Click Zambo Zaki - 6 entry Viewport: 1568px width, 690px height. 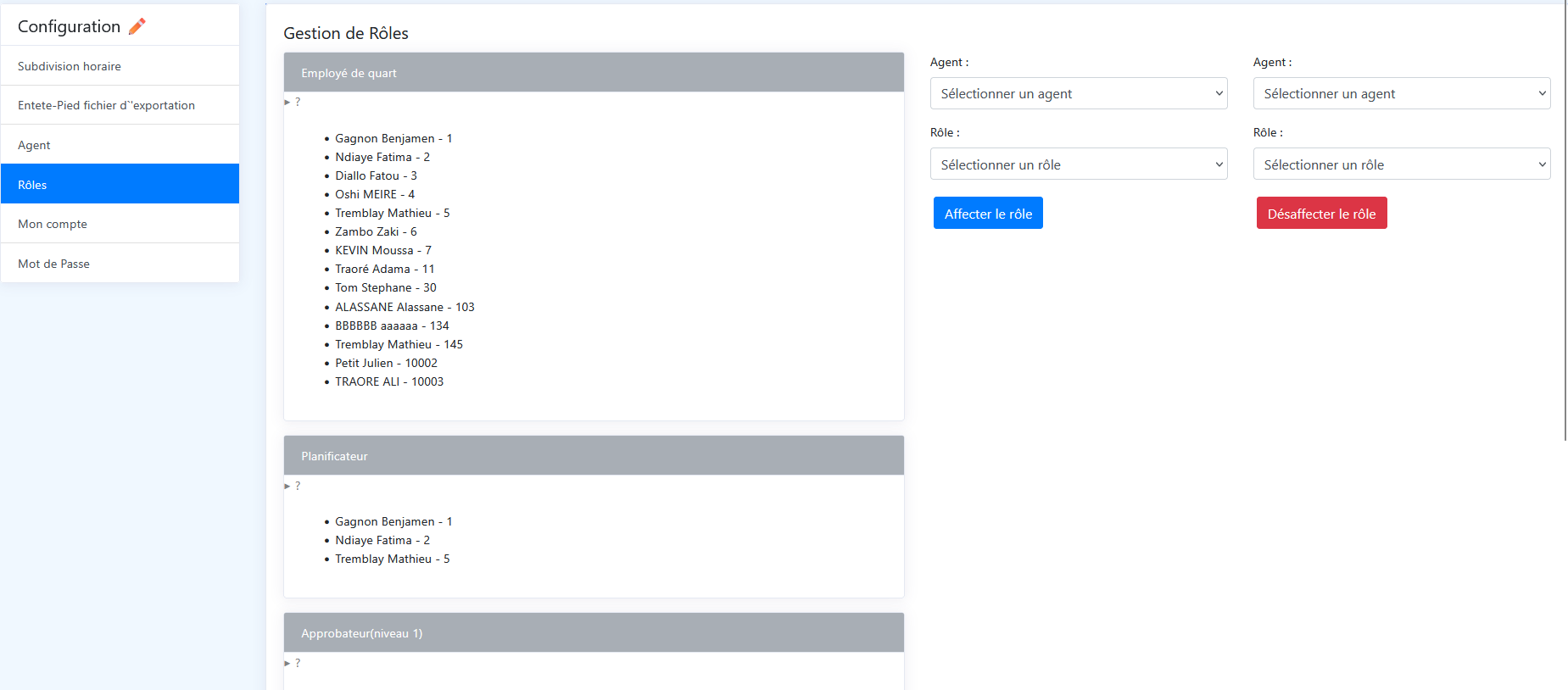pos(376,231)
